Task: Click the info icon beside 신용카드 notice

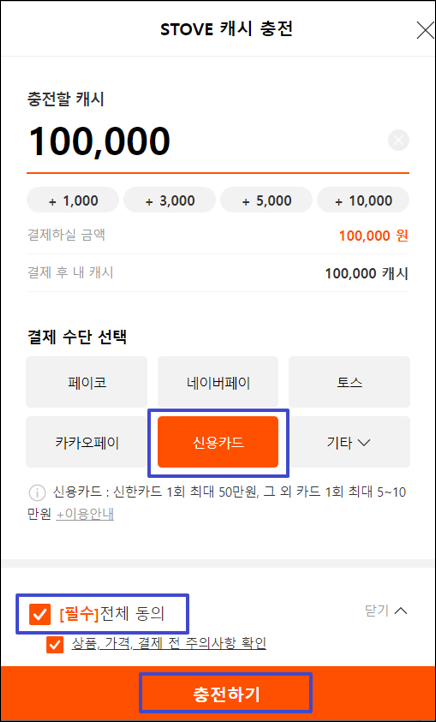Action: pyautogui.click(x=36, y=493)
